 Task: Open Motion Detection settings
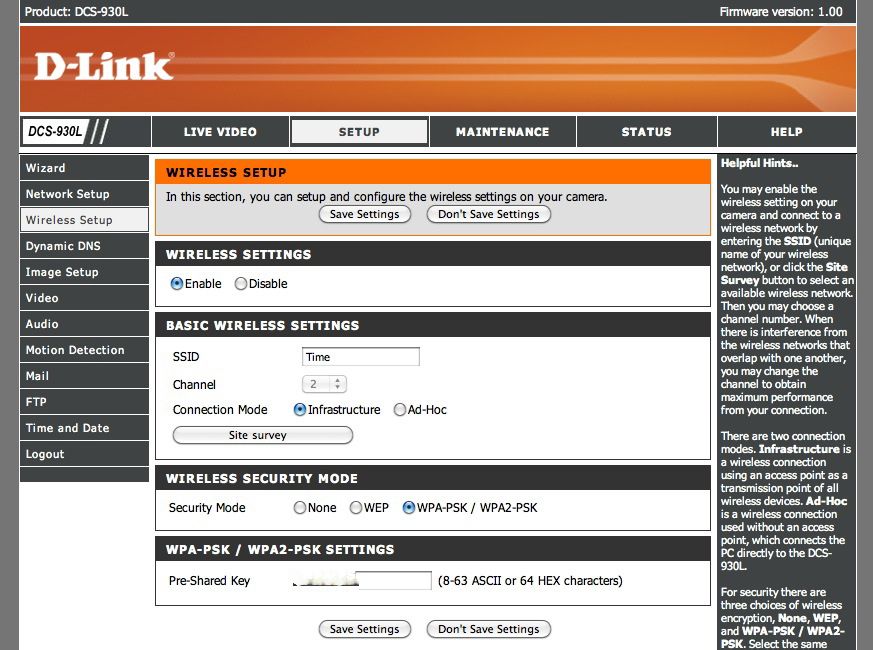84,350
